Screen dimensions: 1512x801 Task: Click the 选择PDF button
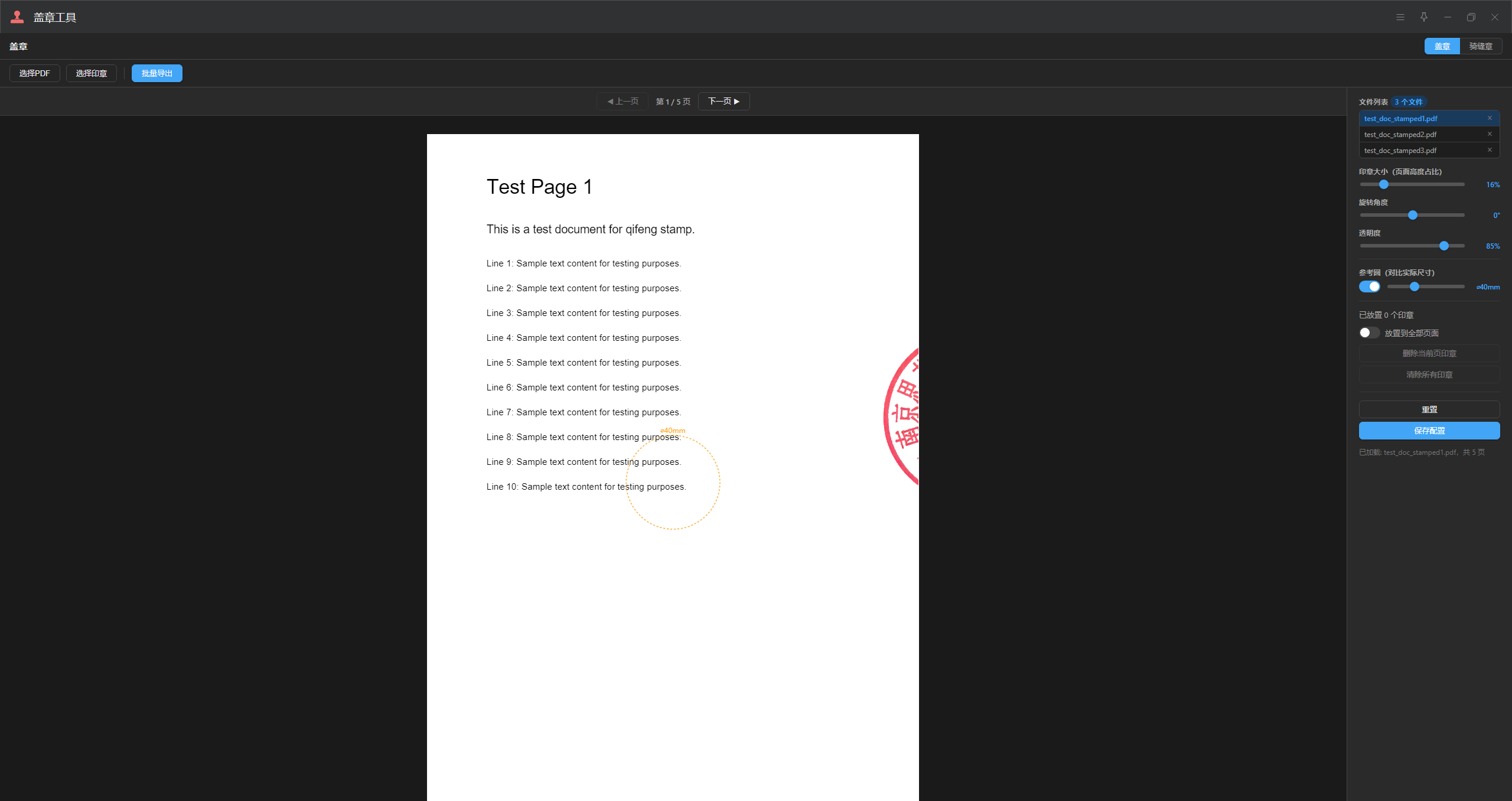pyautogui.click(x=35, y=73)
